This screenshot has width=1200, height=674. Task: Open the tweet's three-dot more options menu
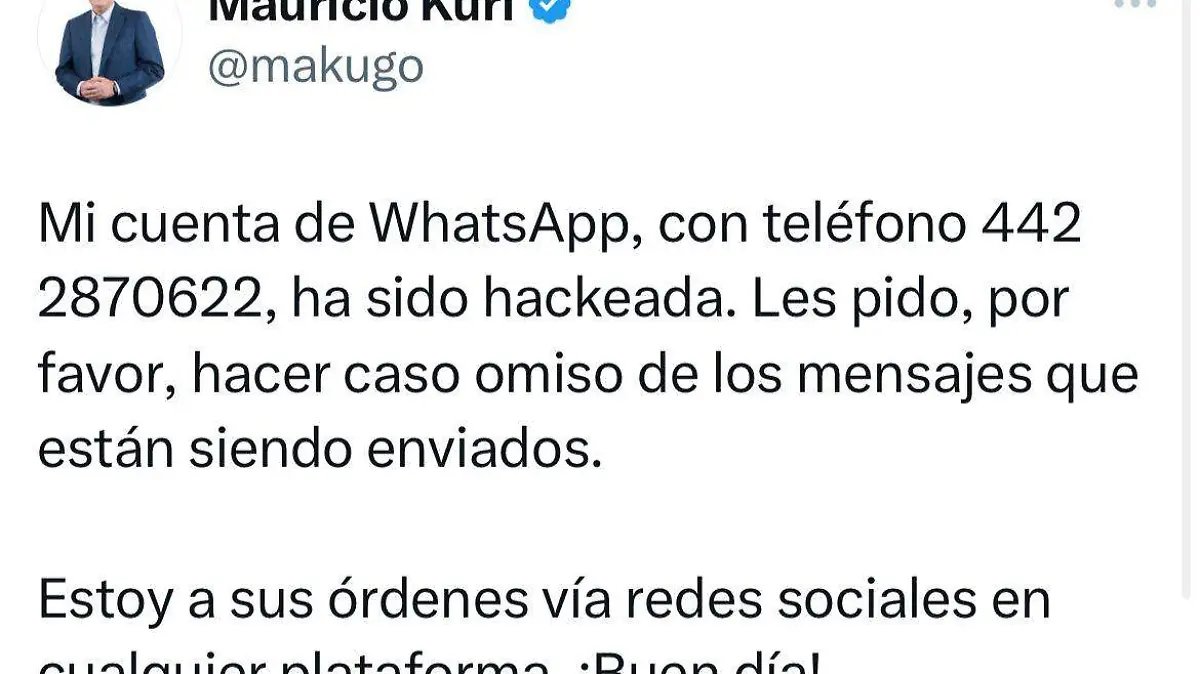1135,3
